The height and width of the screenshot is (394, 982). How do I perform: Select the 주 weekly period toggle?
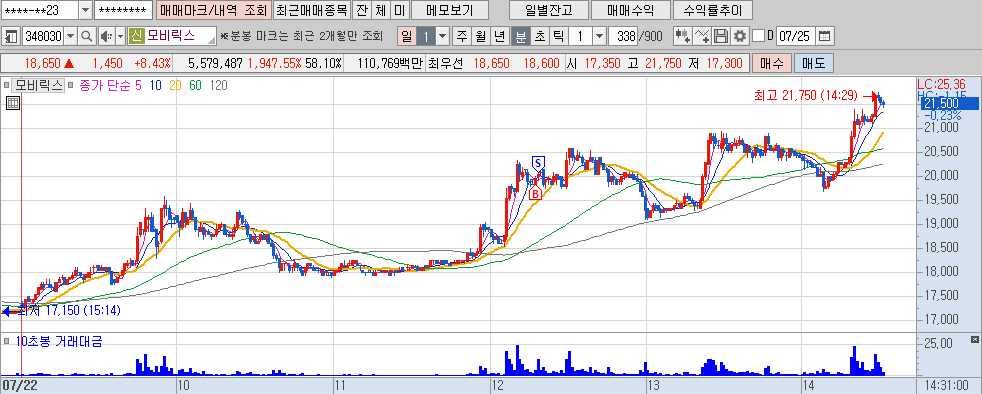(x=462, y=36)
